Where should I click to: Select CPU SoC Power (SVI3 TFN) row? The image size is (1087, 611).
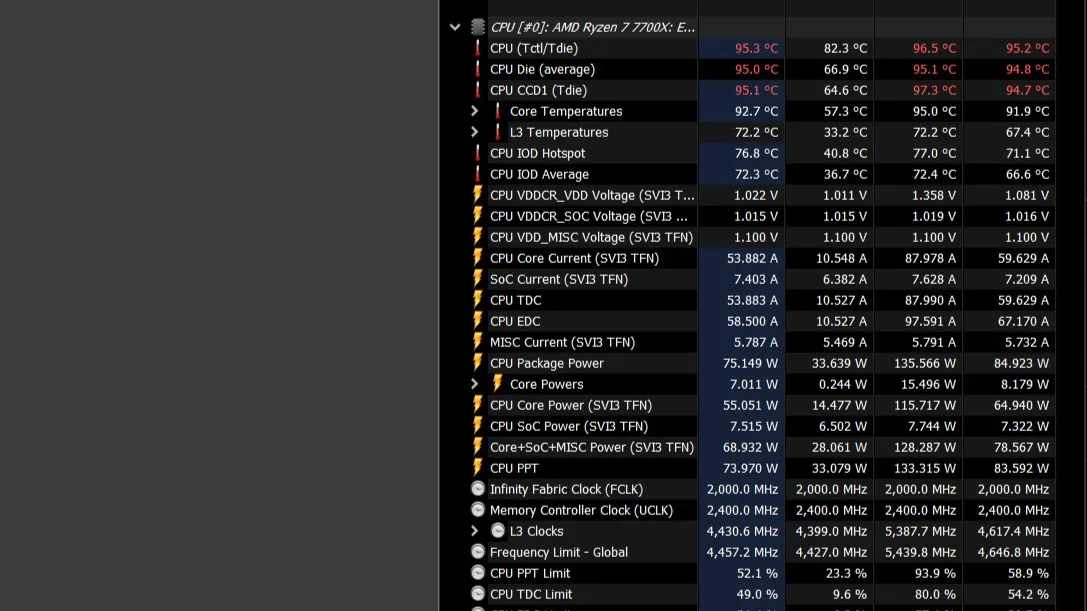(x=568, y=426)
